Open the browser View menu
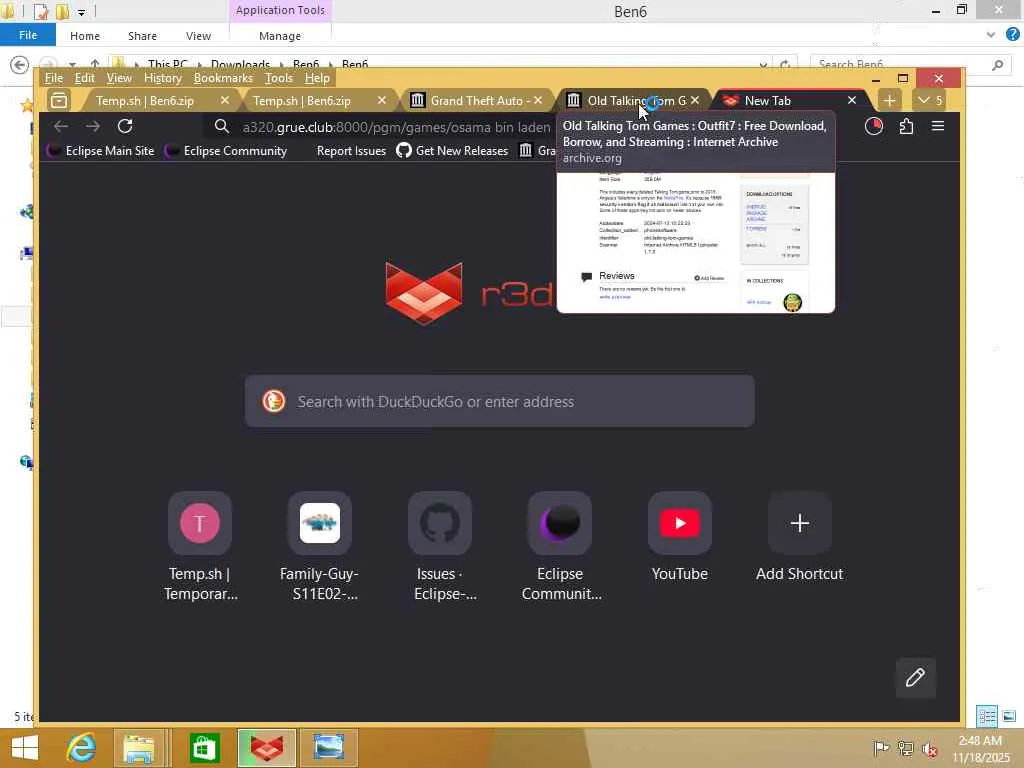 [x=119, y=78]
